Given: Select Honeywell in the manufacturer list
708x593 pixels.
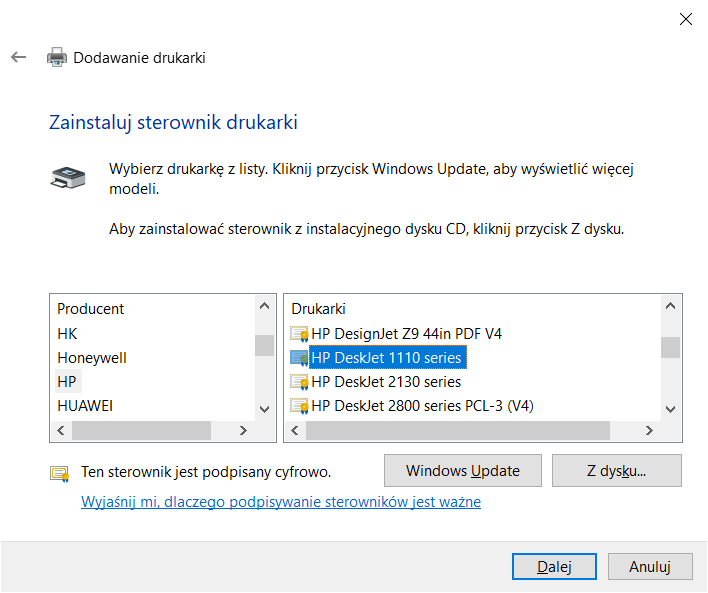Looking at the screenshot, I should [x=92, y=357].
